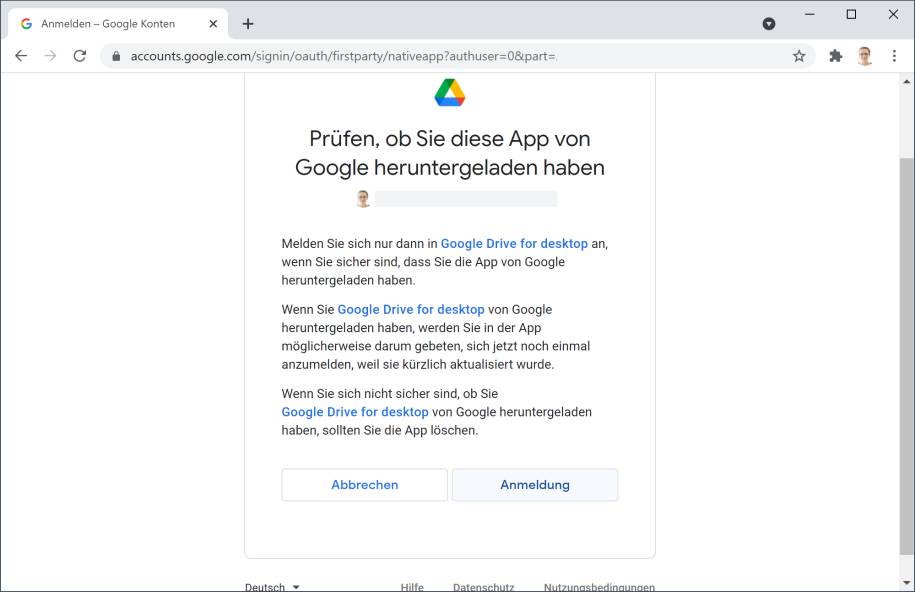Open the first Google Drive for desktop link

click(514, 243)
